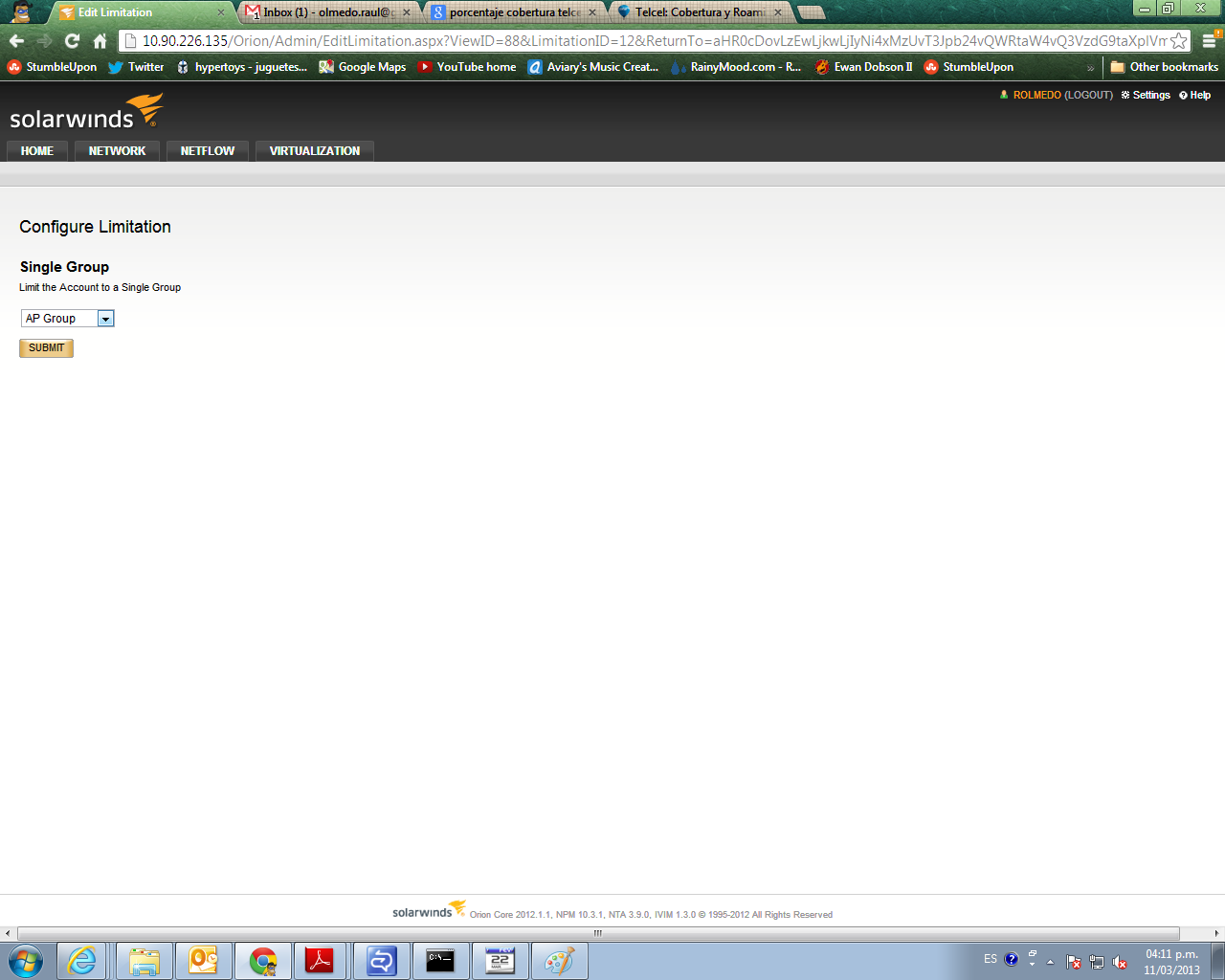Switch to the Telcel: Cobertura y Roaming tab
The image size is (1225, 980).
tap(699, 12)
